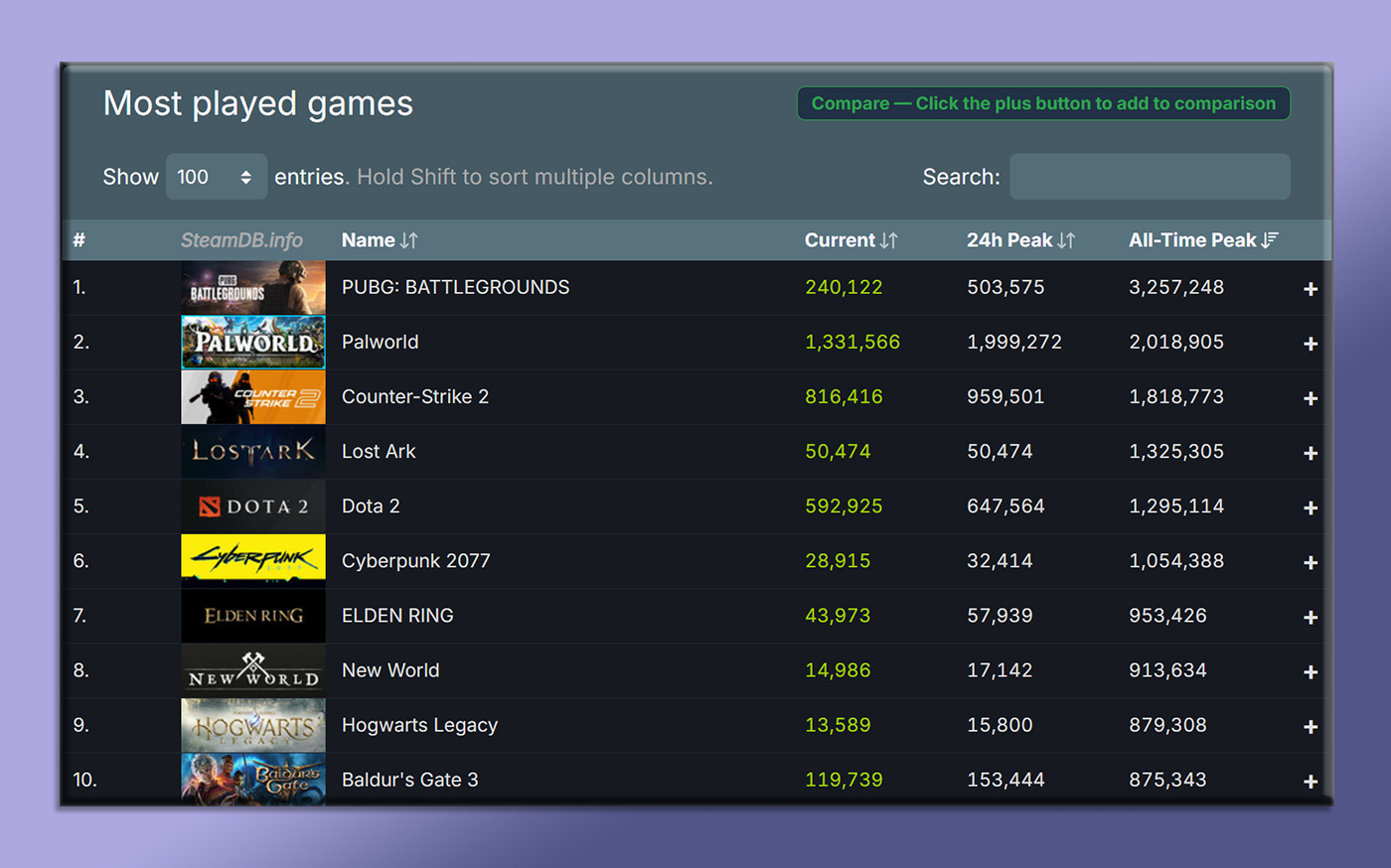This screenshot has width=1391, height=868.
Task: Click the New World game thumbnail
Action: [x=253, y=670]
